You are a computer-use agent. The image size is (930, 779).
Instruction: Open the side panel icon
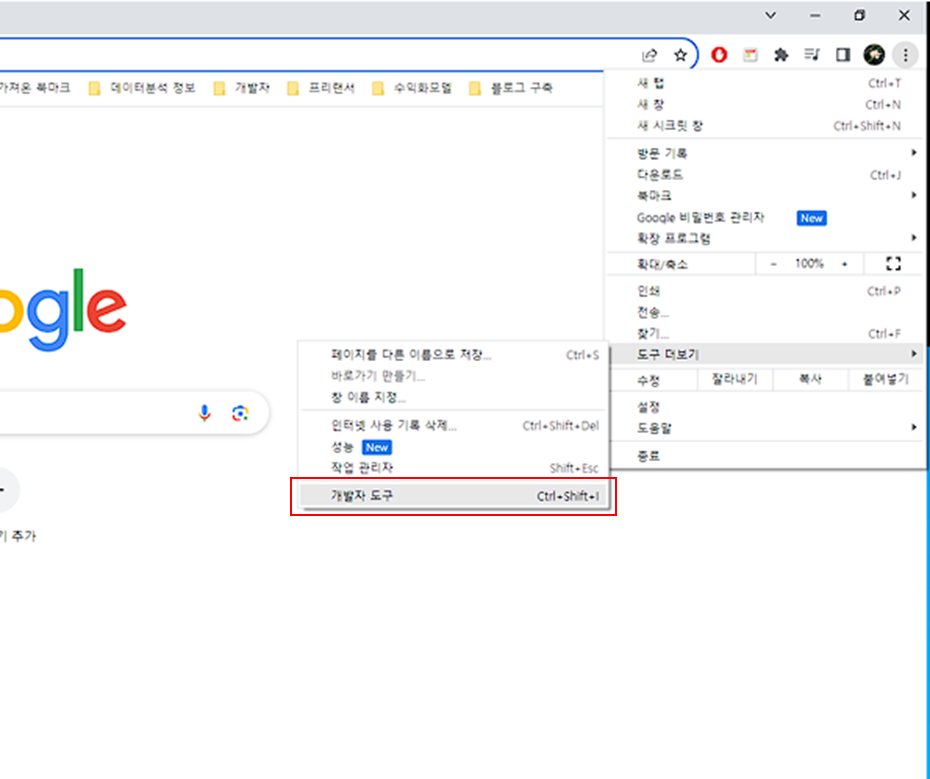coord(843,55)
